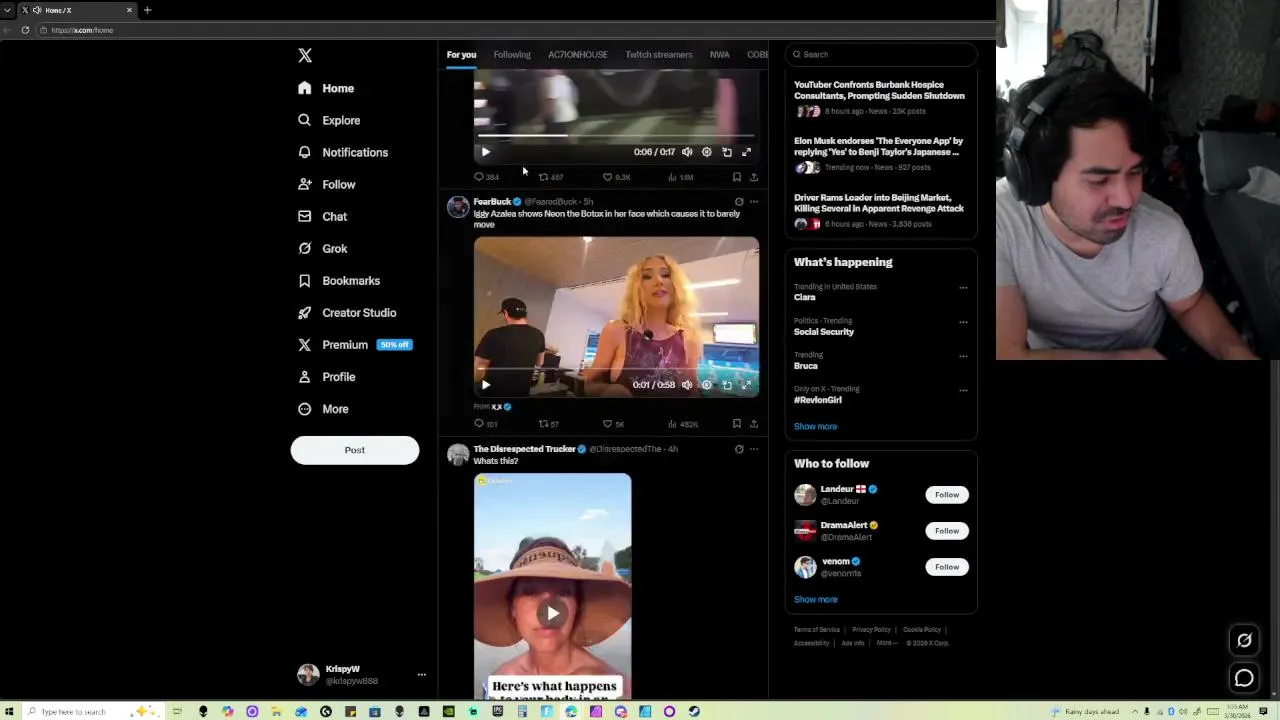Click the Post button

point(355,450)
